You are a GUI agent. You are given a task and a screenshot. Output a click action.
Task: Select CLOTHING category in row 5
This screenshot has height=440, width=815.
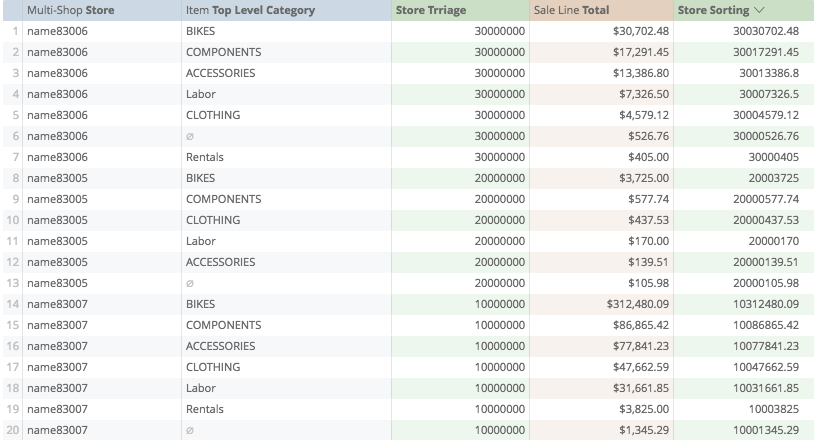(x=213, y=115)
